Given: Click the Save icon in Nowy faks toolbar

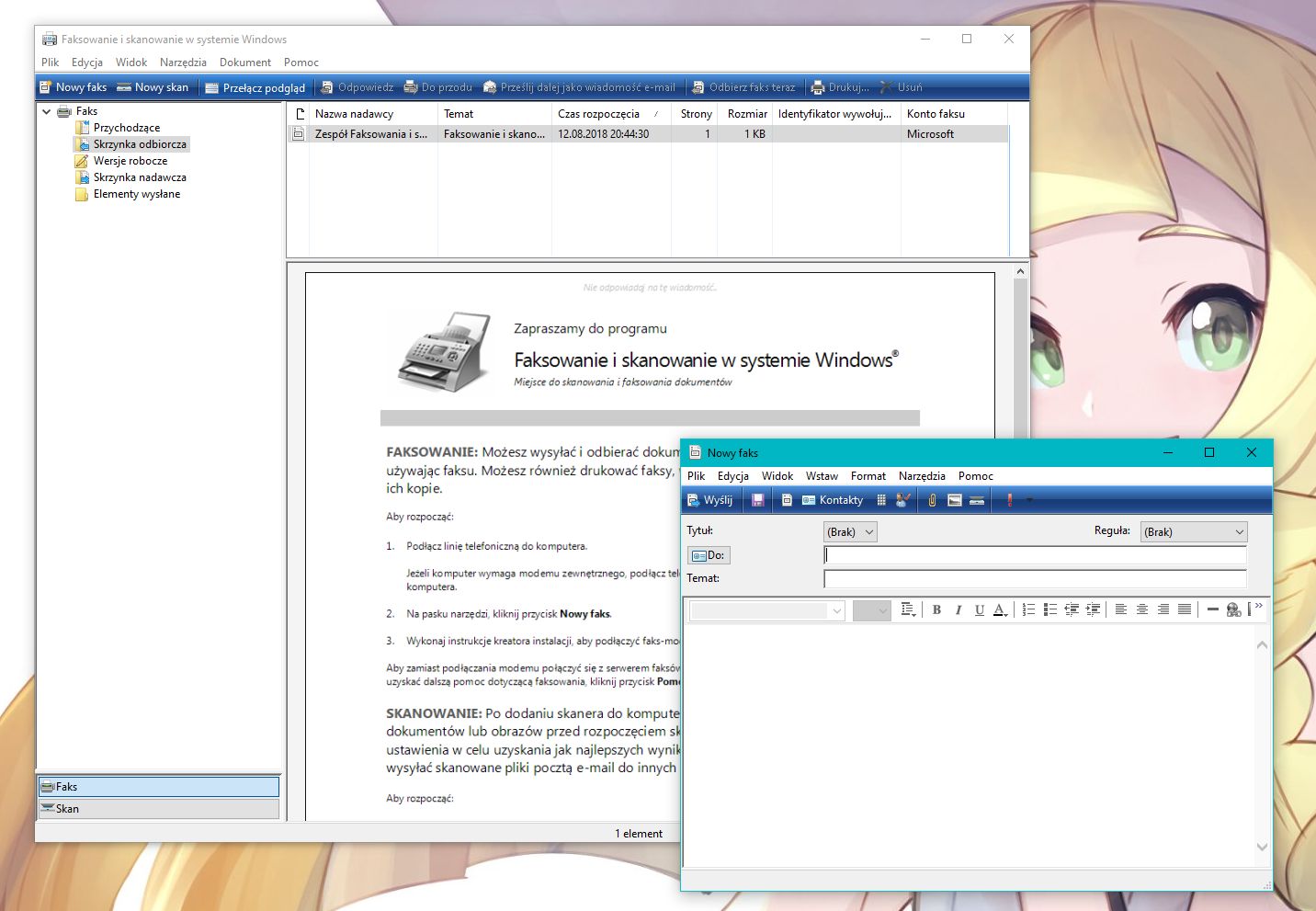Looking at the screenshot, I should point(758,500).
